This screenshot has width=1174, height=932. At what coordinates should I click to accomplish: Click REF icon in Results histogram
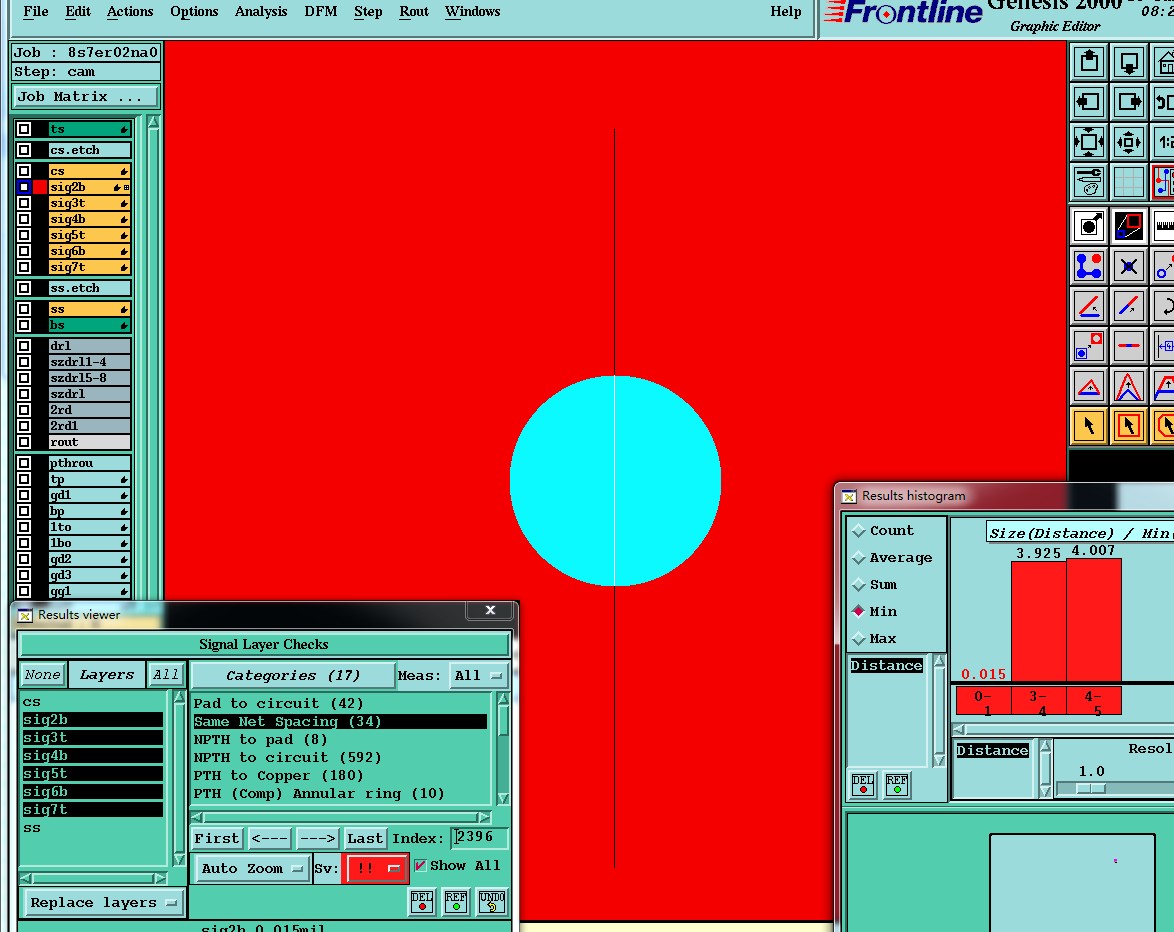pyautogui.click(x=897, y=785)
